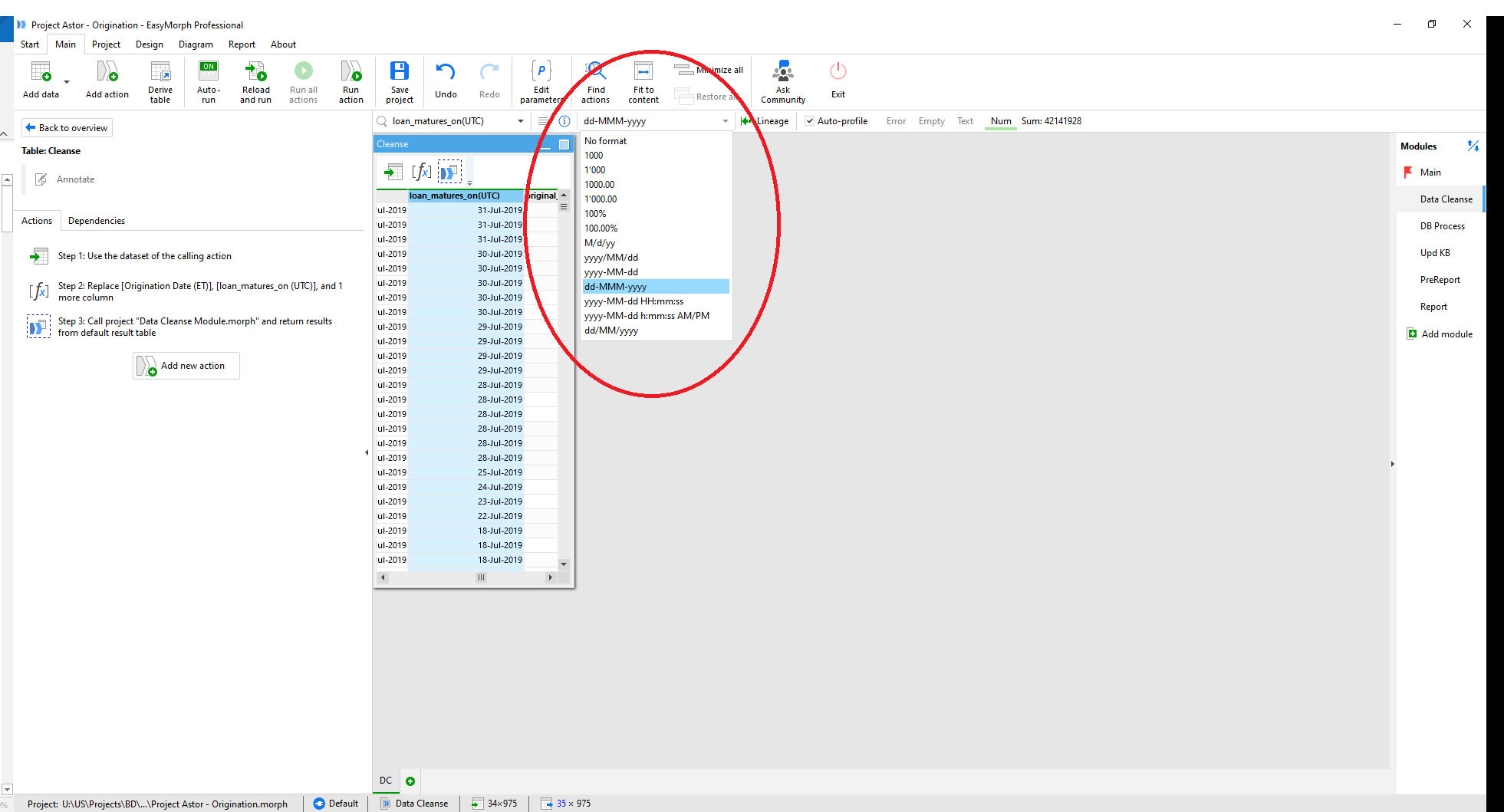Click the Back to overview button
This screenshot has width=1504, height=812.
(67, 127)
